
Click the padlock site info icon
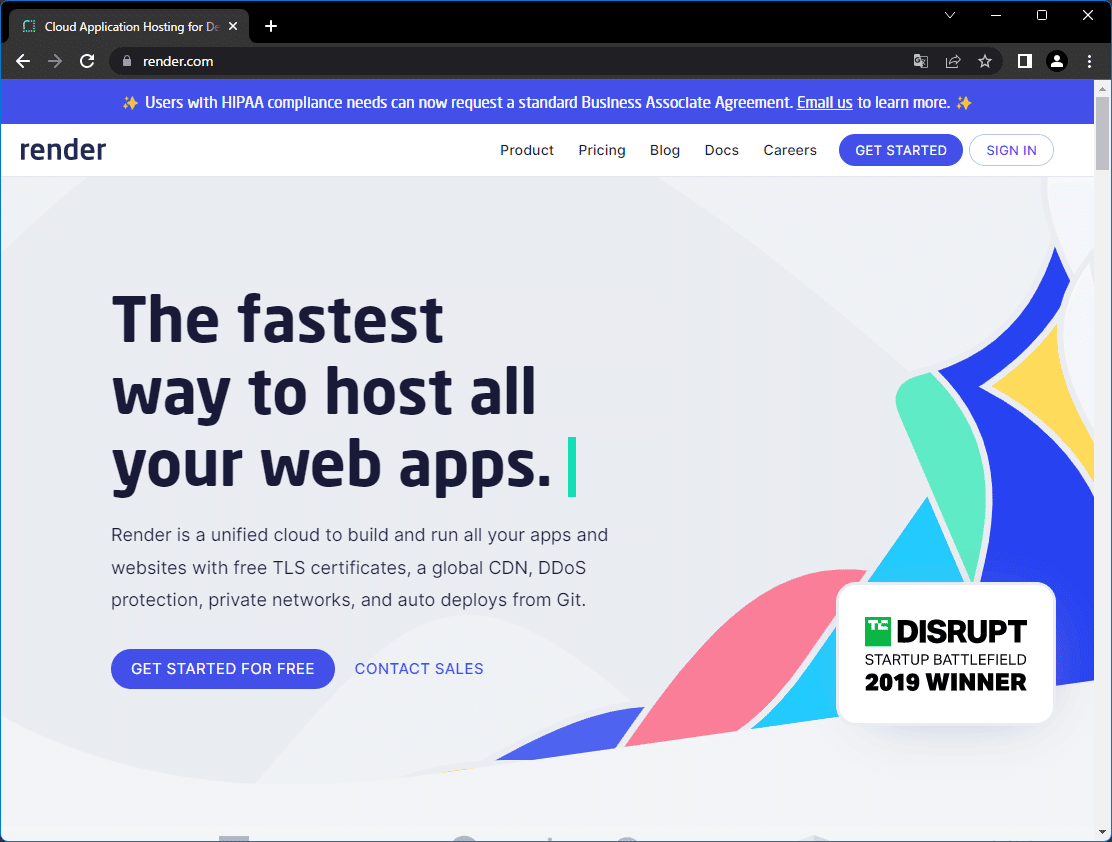pyautogui.click(x=127, y=62)
